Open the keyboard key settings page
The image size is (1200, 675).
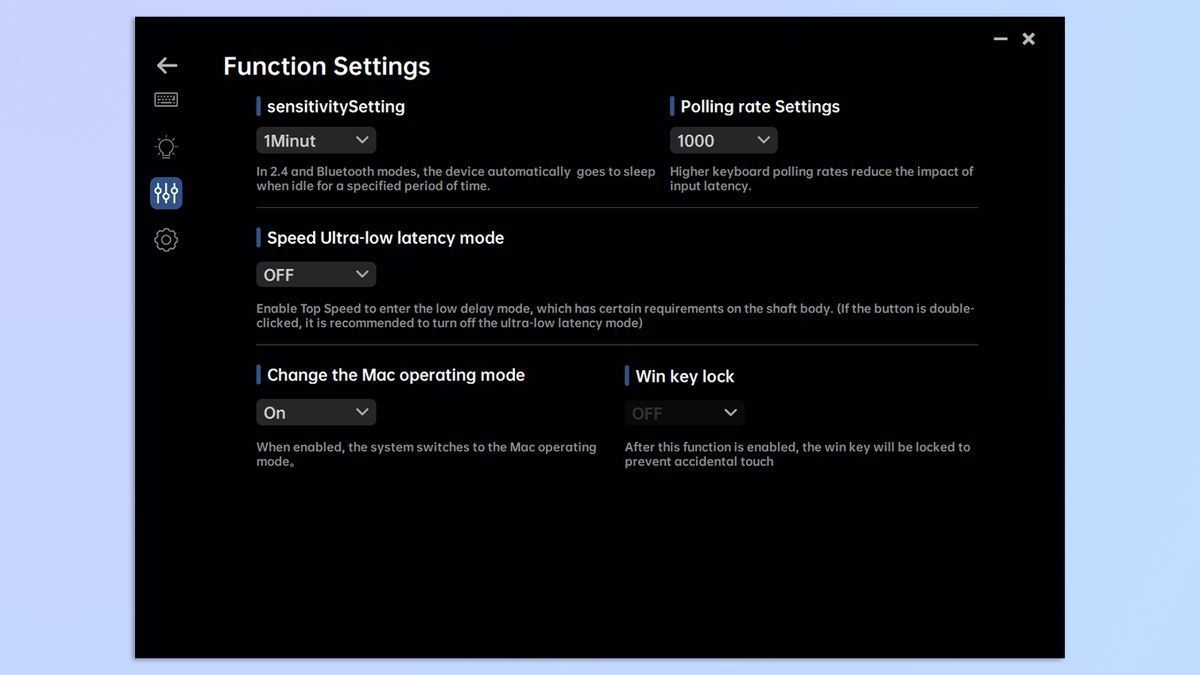(x=166, y=100)
